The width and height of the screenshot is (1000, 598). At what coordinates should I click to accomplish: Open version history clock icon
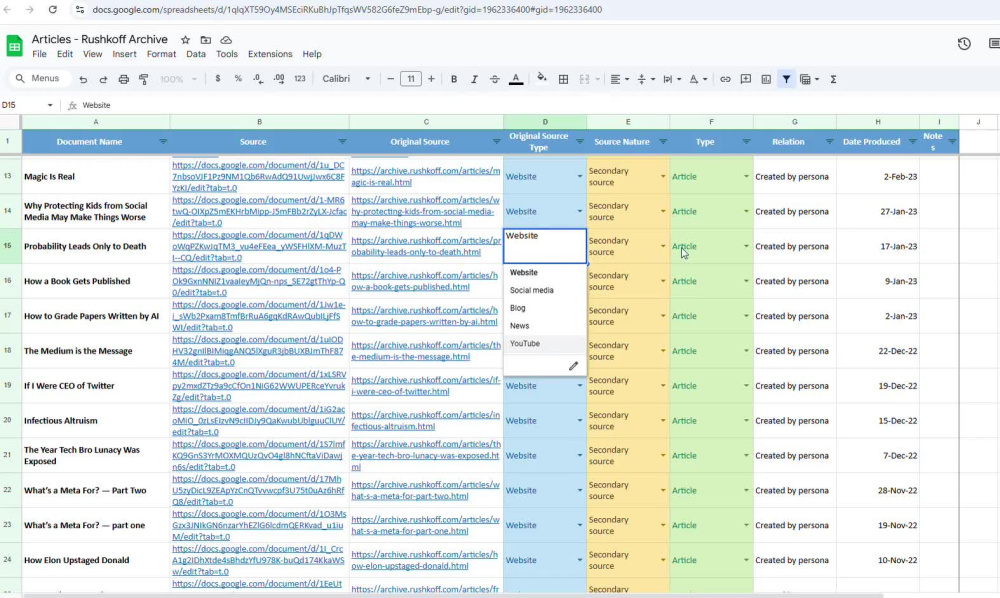tap(964, 43)
